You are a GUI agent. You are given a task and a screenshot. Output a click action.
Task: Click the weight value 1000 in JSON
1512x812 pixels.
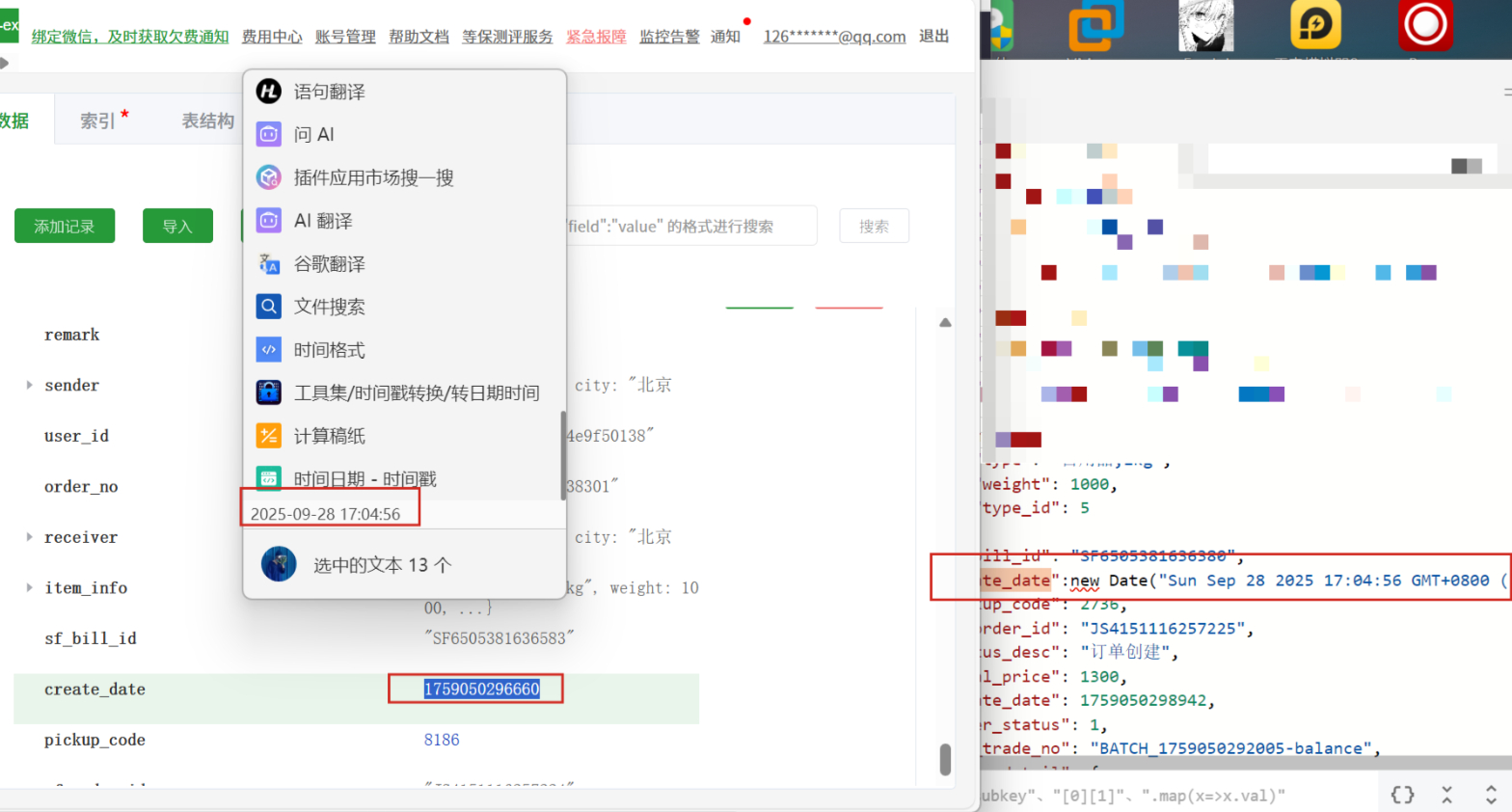pyautogui.click(x=1090, y=484)
